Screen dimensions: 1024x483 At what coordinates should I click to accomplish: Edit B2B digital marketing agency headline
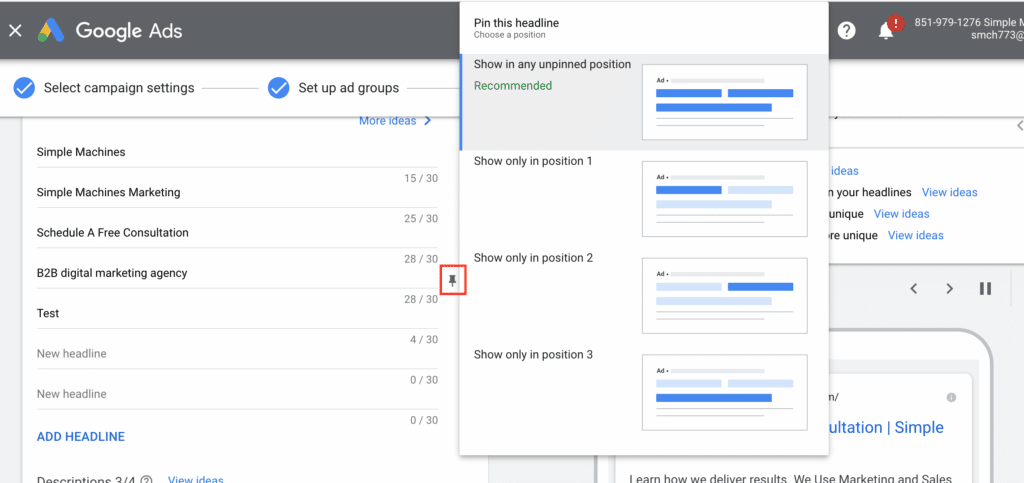click(x=237, y=273)
